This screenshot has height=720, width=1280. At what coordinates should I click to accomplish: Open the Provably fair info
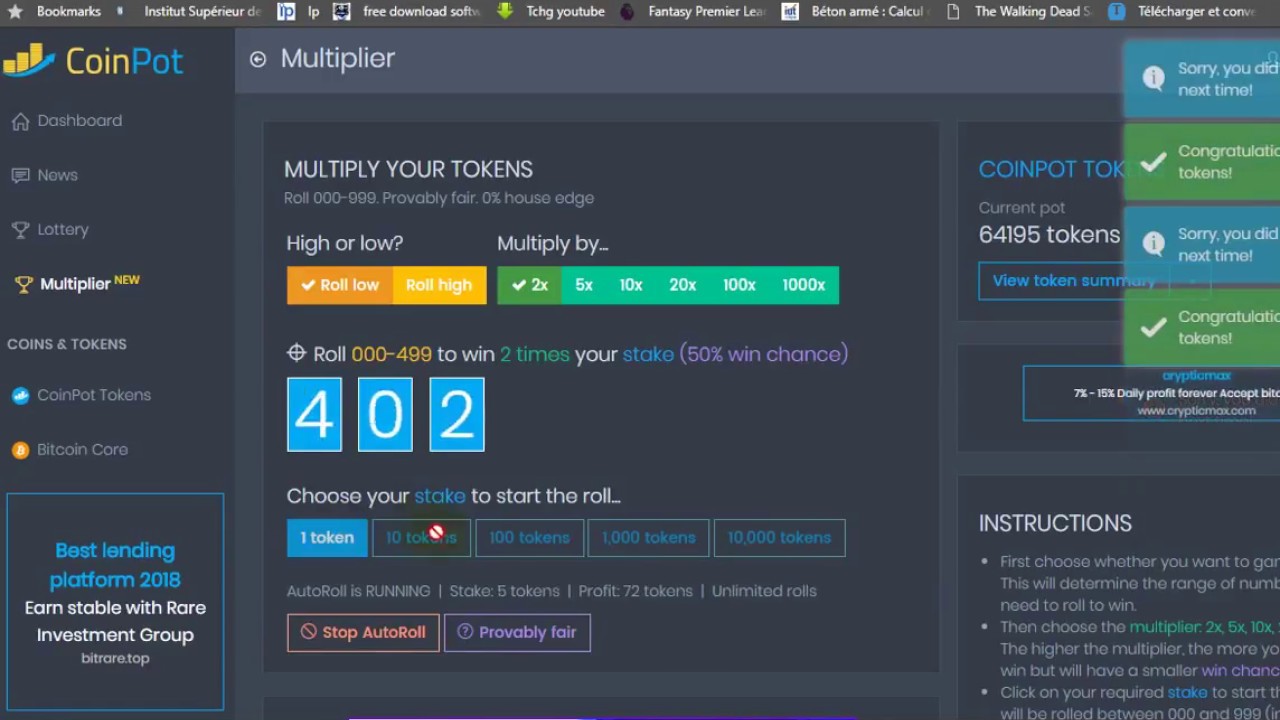pyautogui.click(x=517, y=633)
